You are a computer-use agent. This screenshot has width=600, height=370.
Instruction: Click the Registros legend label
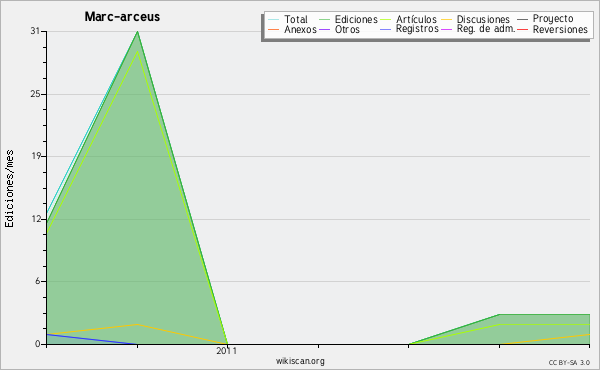(x=417, y=29)
